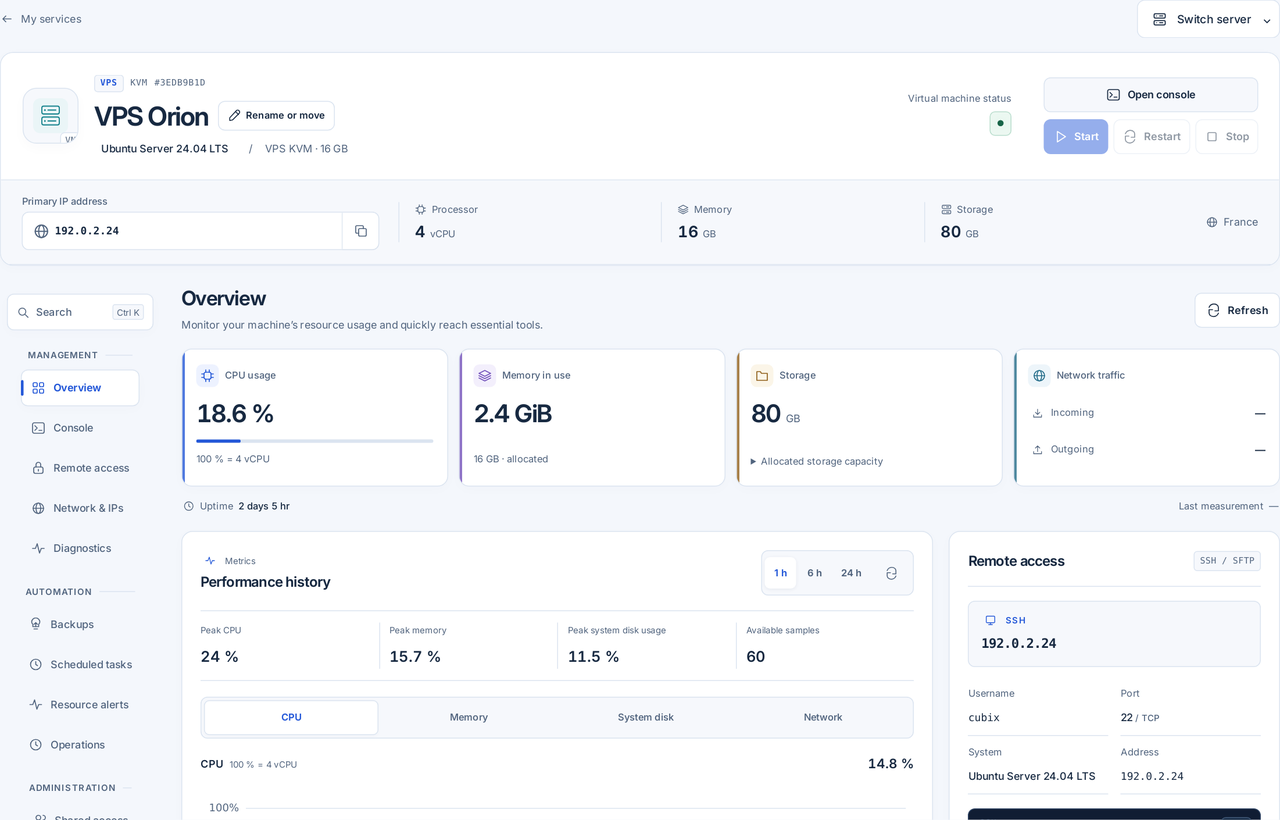The height and width of the screenshot is (820, 1280).
Task: Click the Storage folder icon
Action: [x=762, y=376]
